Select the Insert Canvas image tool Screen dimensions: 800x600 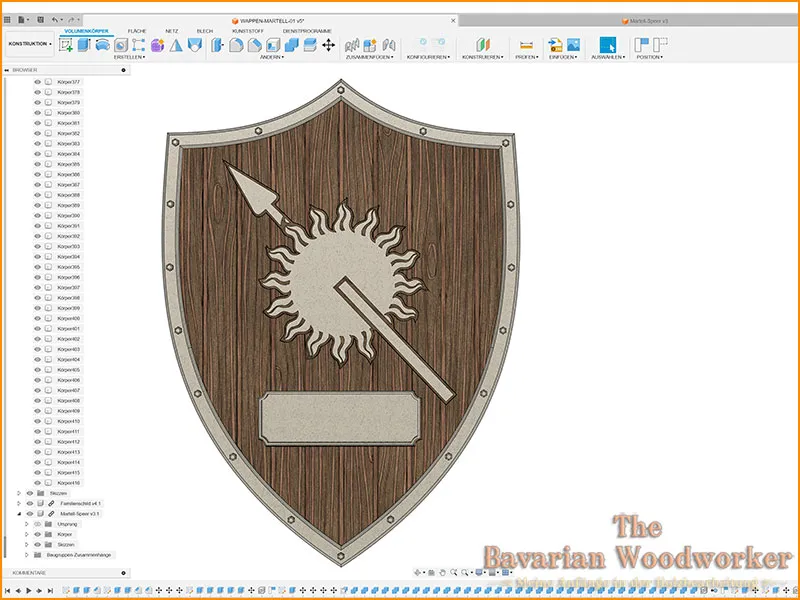[x=573, y=45]
